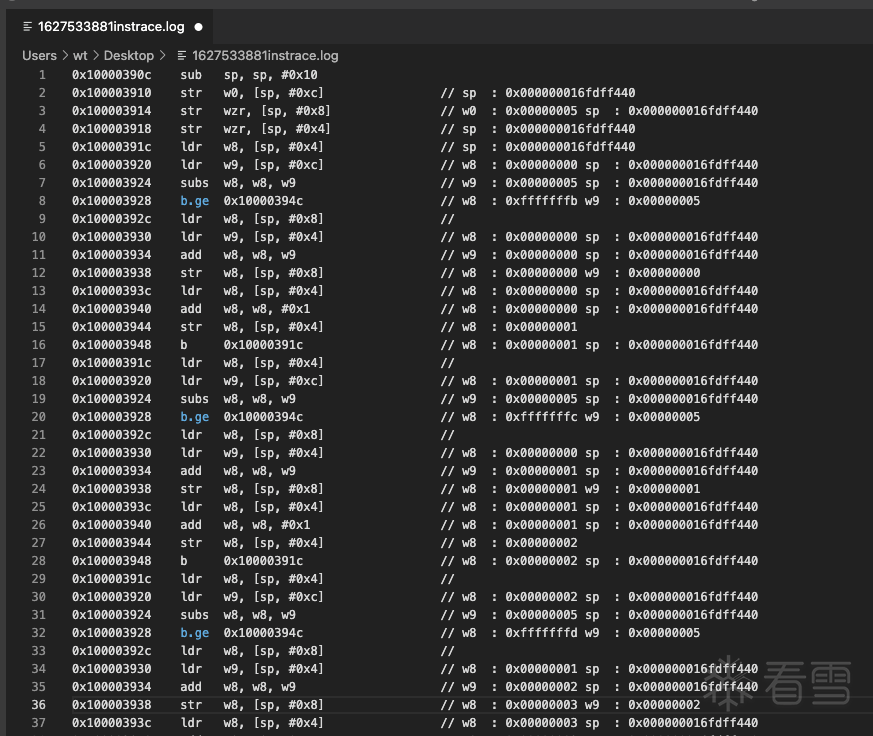Click value 0xfffffffc on line 20

[x=541, y=416]
